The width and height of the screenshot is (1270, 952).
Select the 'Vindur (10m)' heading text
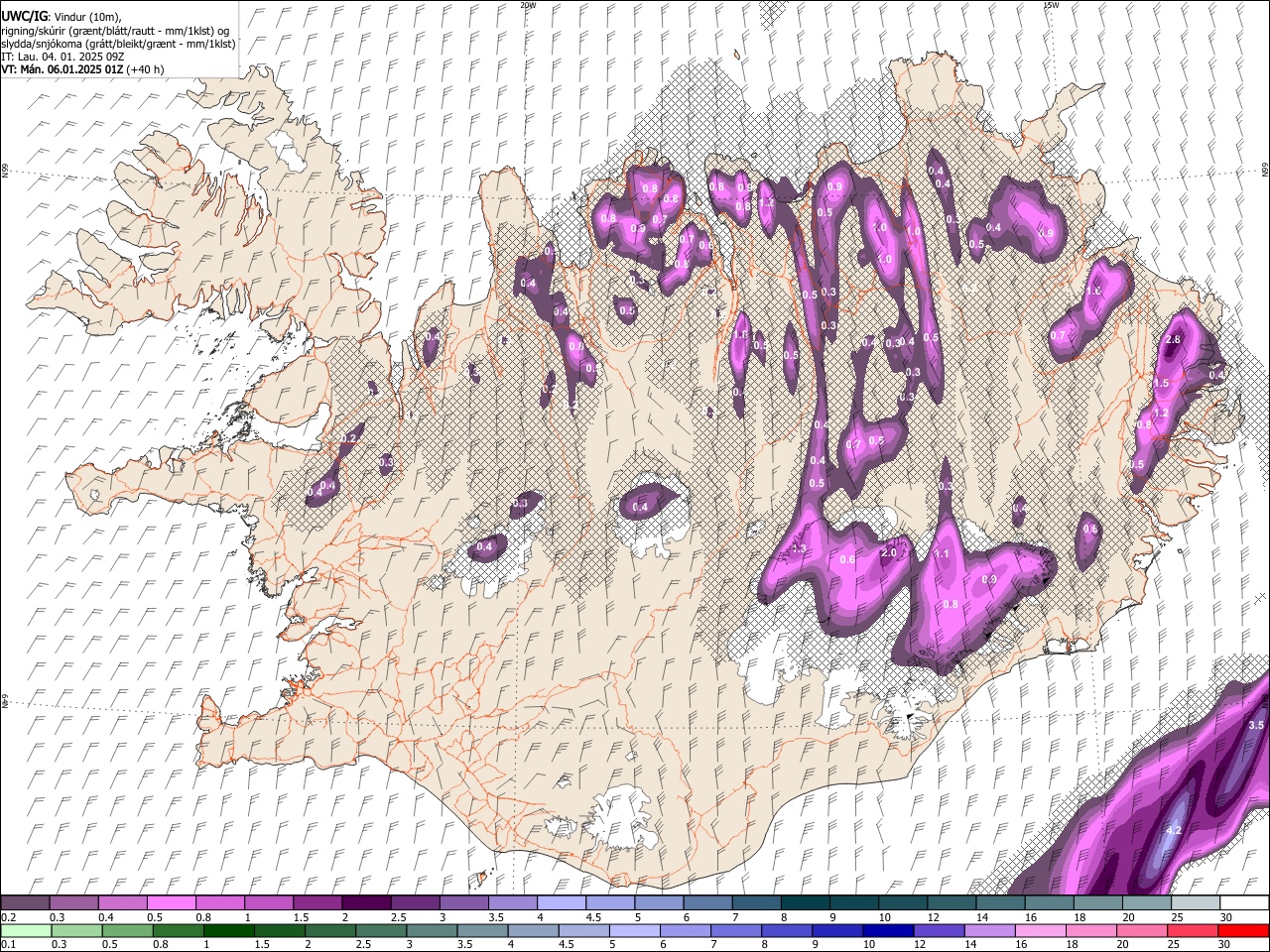click(85, 16)
